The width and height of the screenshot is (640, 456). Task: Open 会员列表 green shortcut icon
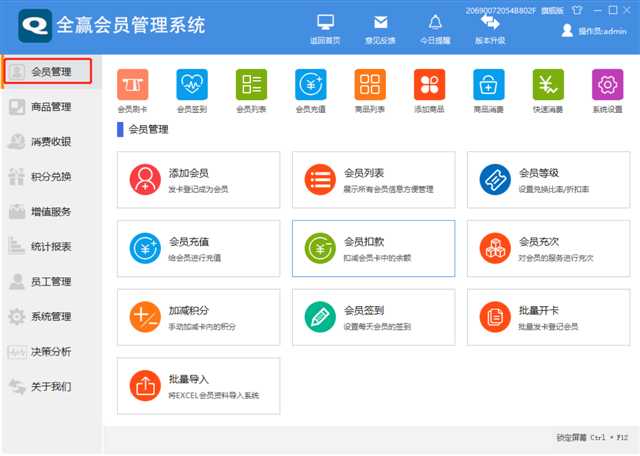[251, 85]
